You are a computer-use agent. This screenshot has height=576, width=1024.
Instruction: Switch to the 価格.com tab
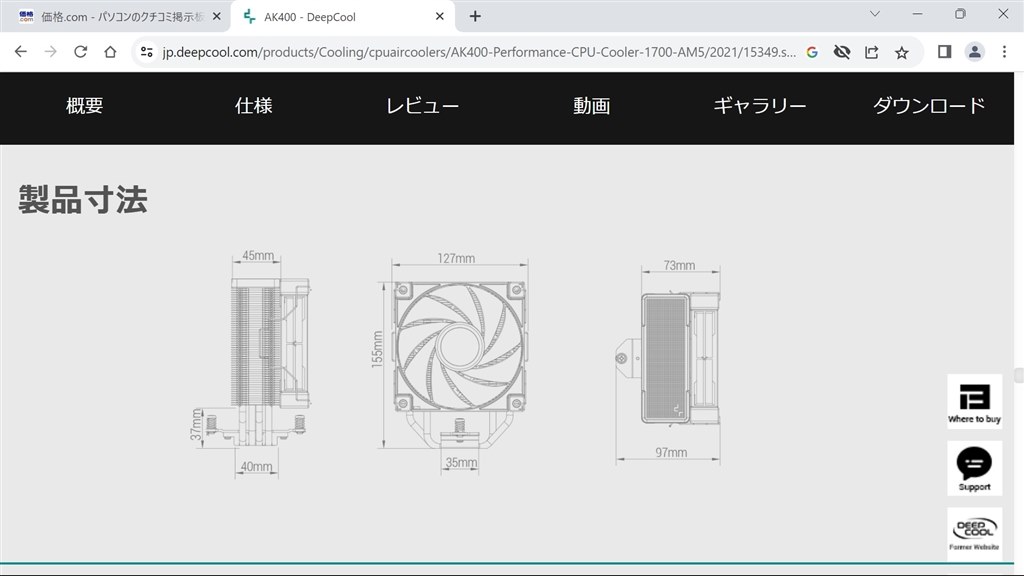pos(116,16)
